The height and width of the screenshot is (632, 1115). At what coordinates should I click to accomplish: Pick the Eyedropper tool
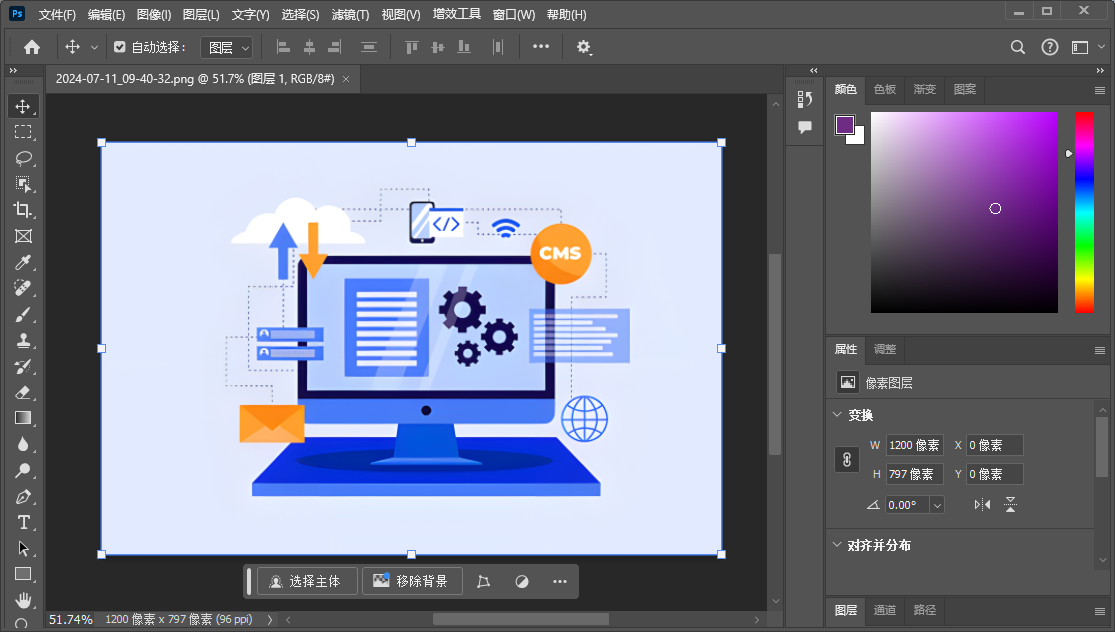coord(23,262)
